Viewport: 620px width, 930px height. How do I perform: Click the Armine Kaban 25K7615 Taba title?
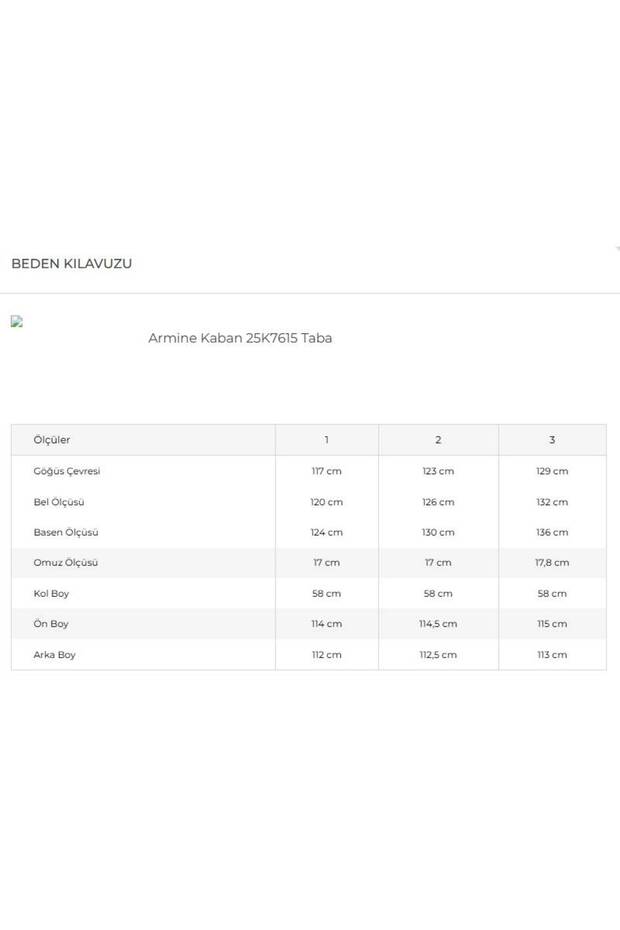pyautogui.click(x=240, y=338)
